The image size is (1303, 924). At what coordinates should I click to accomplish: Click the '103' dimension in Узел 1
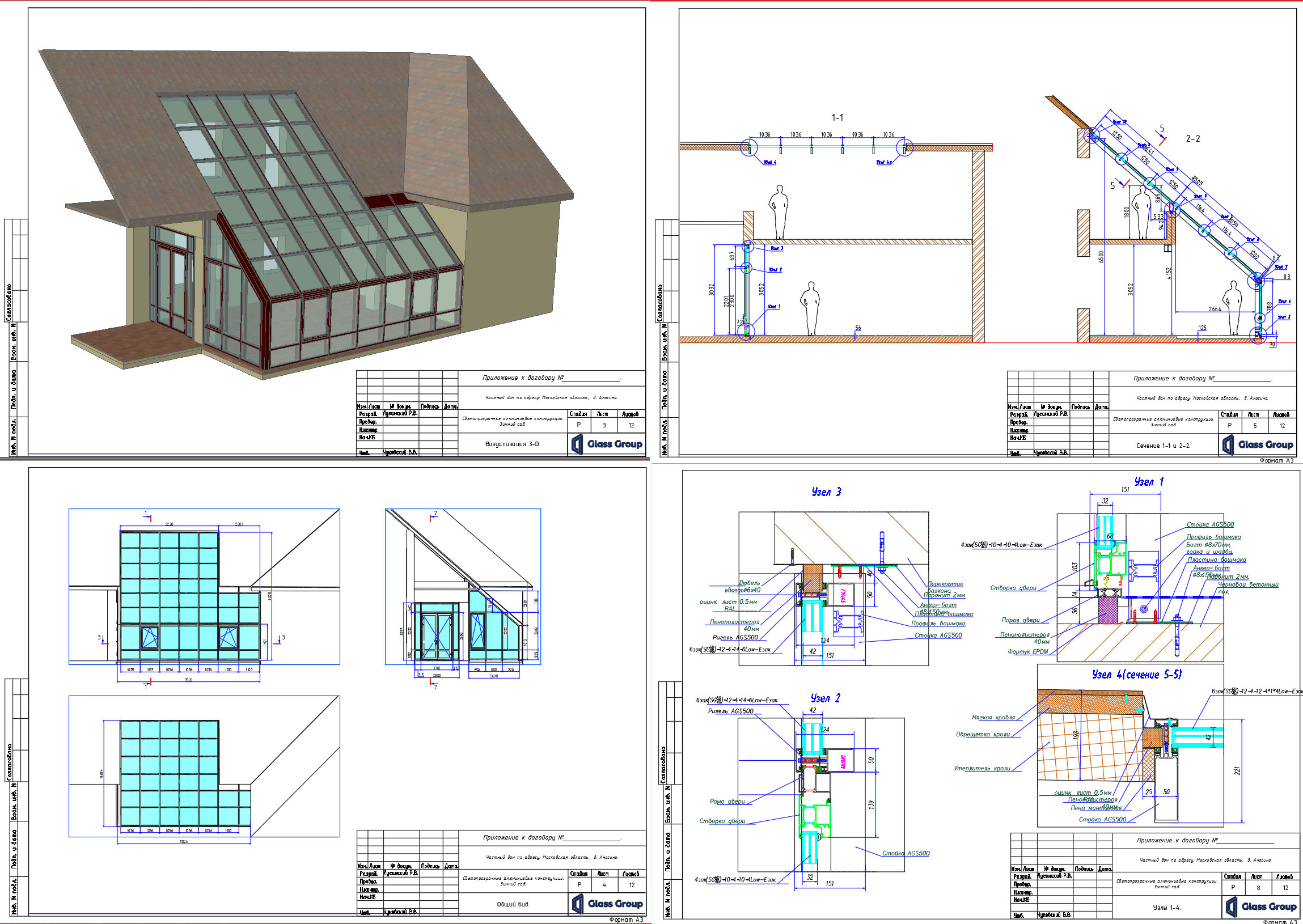click(1074, 567)
